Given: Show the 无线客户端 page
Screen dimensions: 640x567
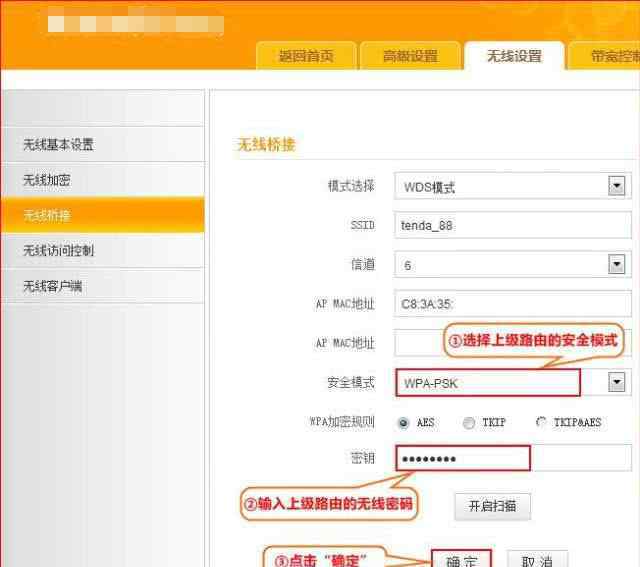Looking at the screenshot, I should 53,286.
